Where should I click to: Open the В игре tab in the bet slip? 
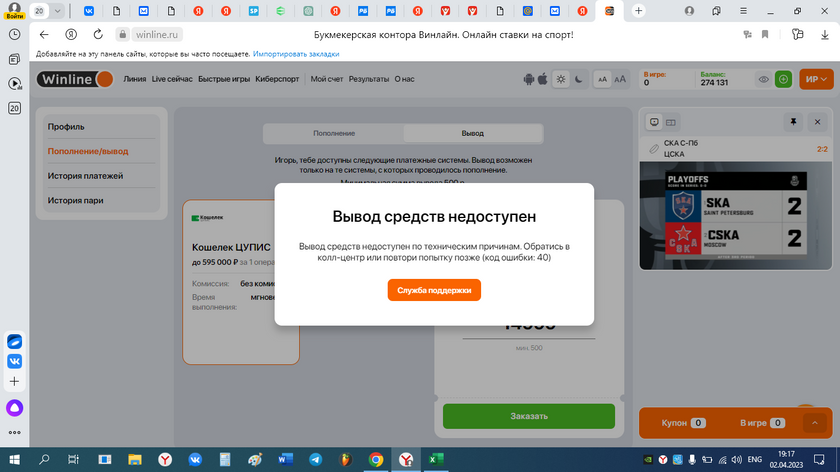762,423
